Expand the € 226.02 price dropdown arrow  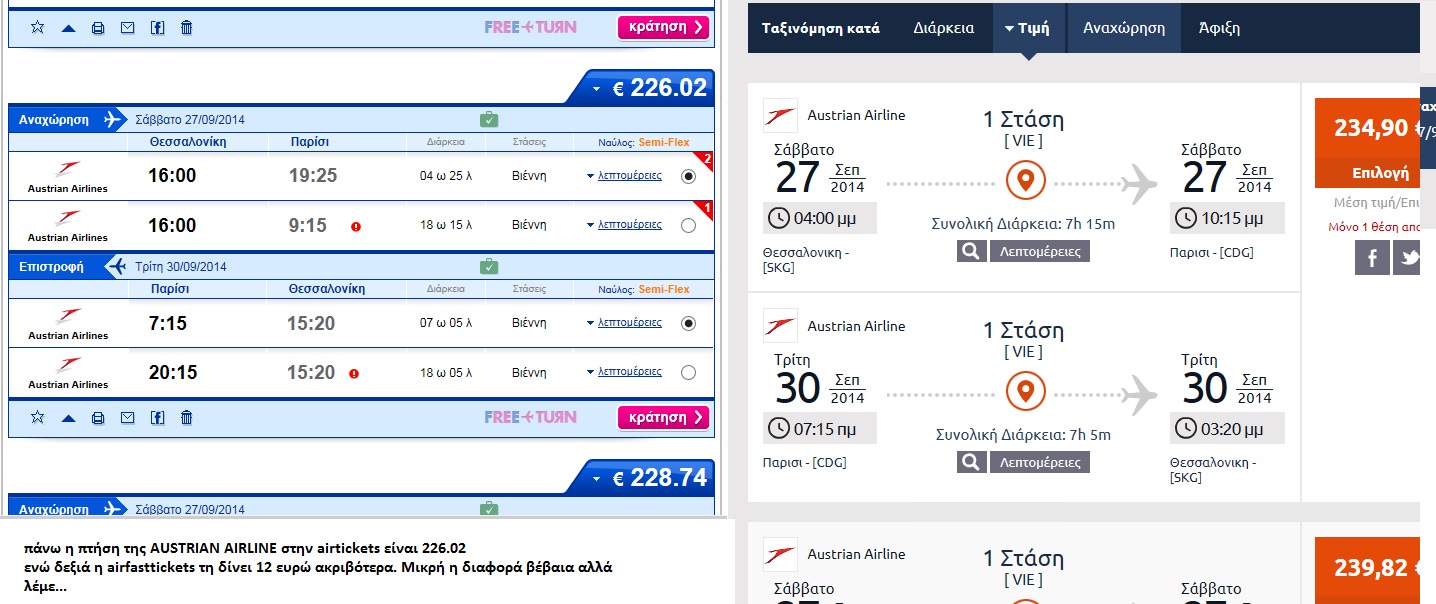(597, 89)
